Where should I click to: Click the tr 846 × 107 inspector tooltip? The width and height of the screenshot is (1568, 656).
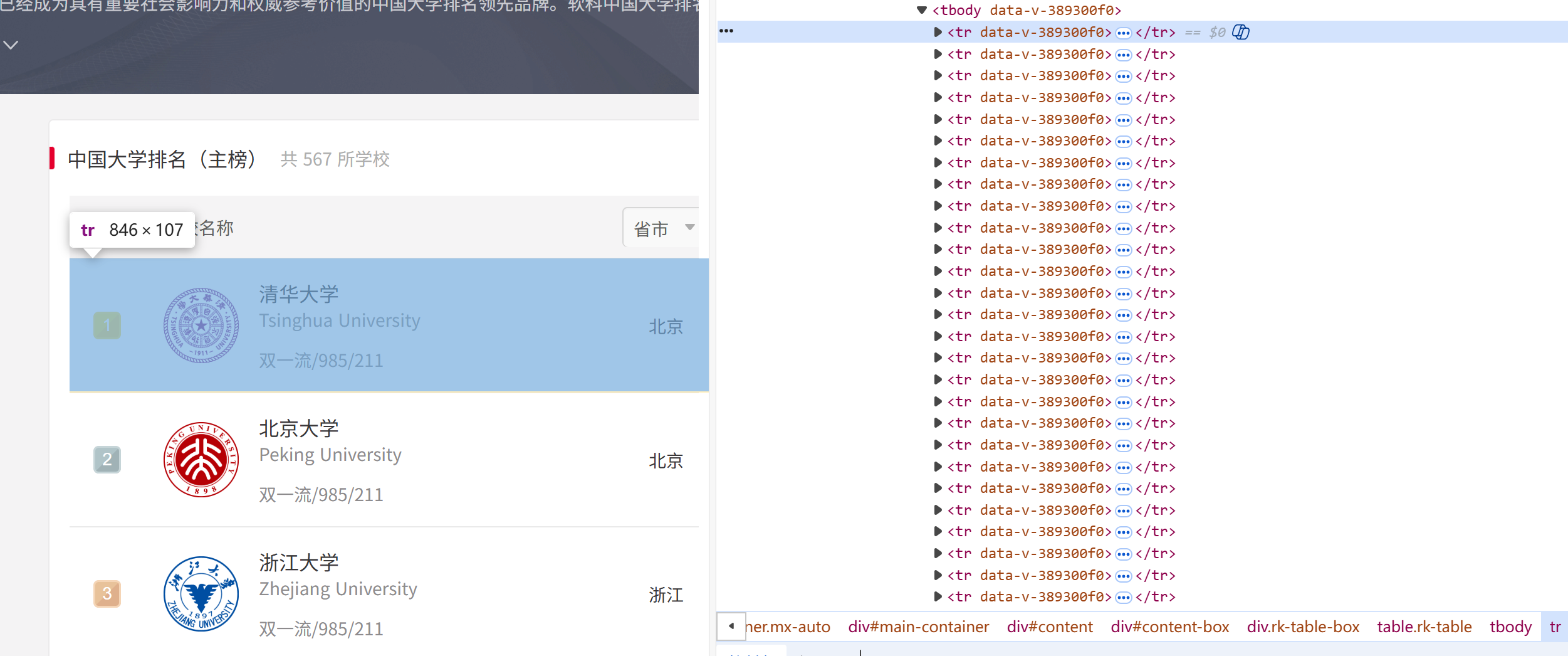point(132,230)
